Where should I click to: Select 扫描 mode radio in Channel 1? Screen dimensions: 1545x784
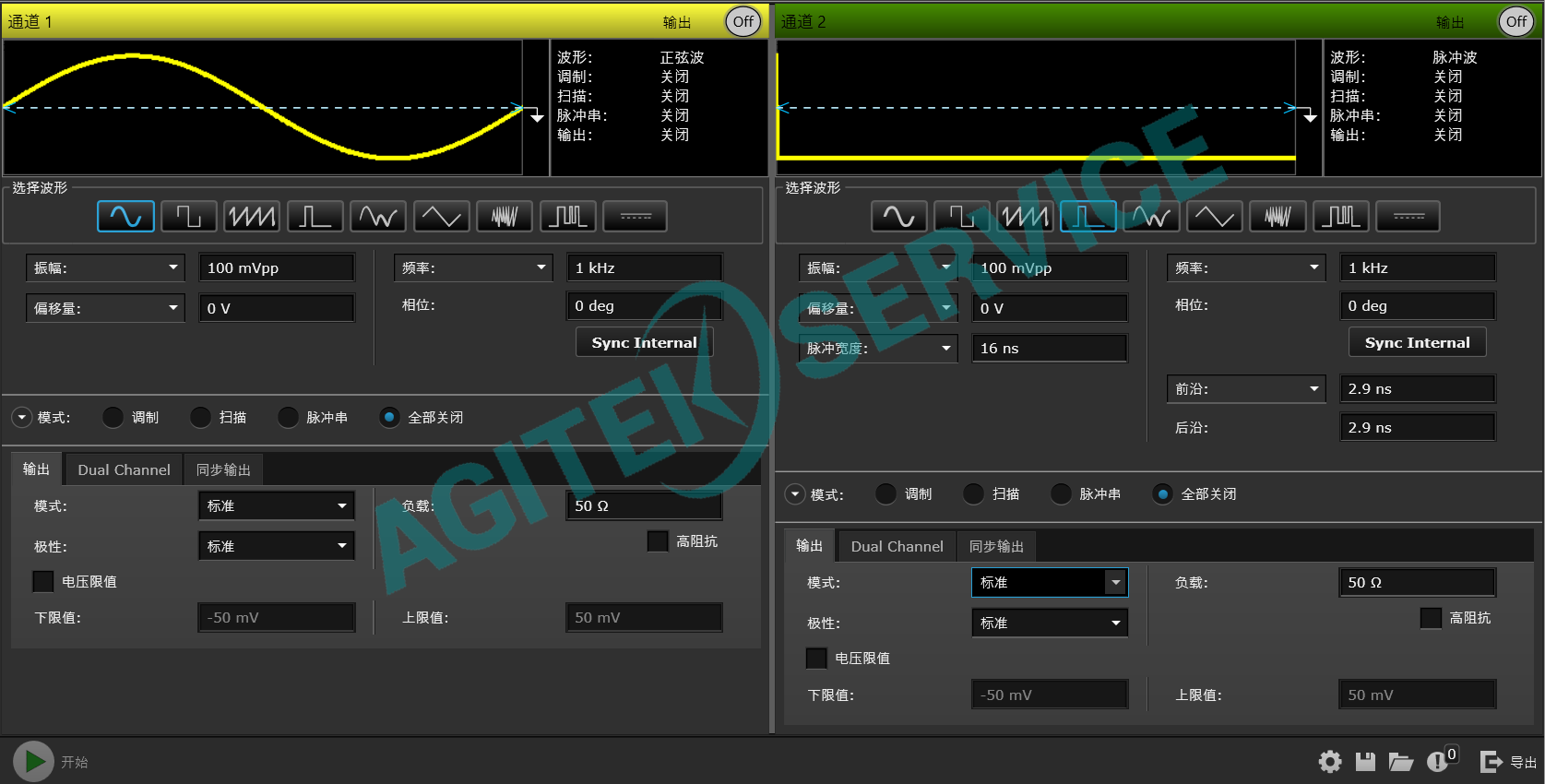click(200, 418)
